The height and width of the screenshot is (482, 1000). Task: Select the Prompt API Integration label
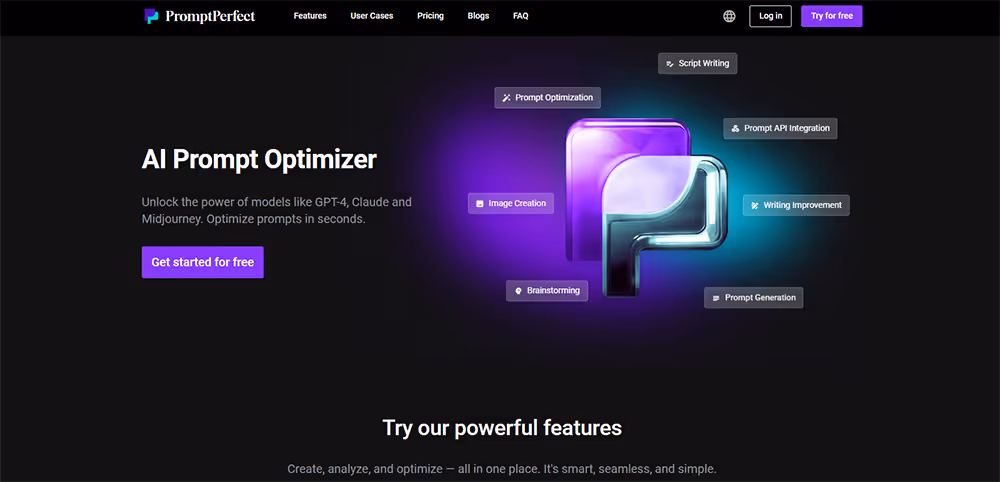tap(787, 128)
